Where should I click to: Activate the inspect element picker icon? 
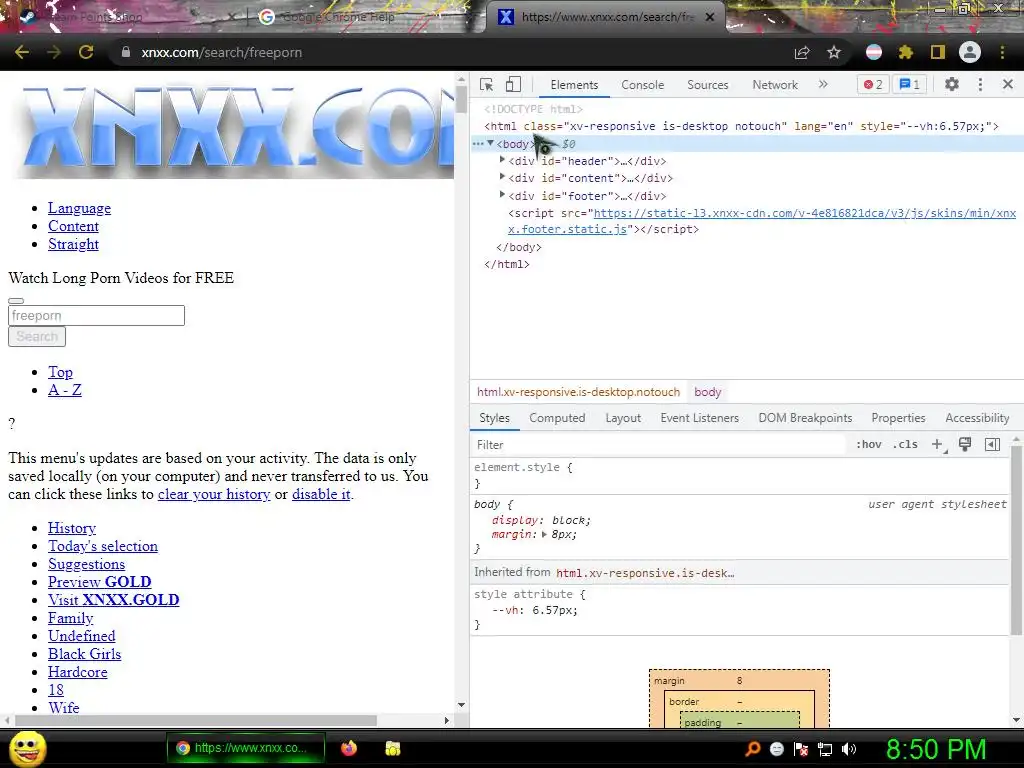487,85
